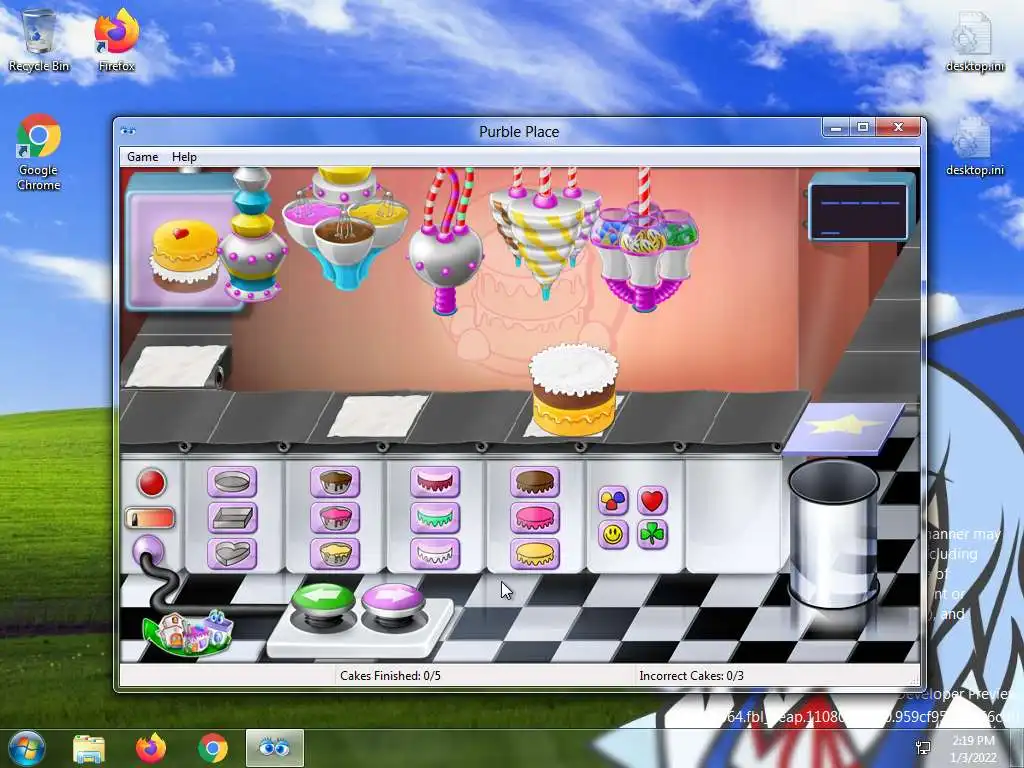The width and height of the screenshot is (1024, 768).
Task: Select the heart-shaped cake pan
Action: pos(232,554)
